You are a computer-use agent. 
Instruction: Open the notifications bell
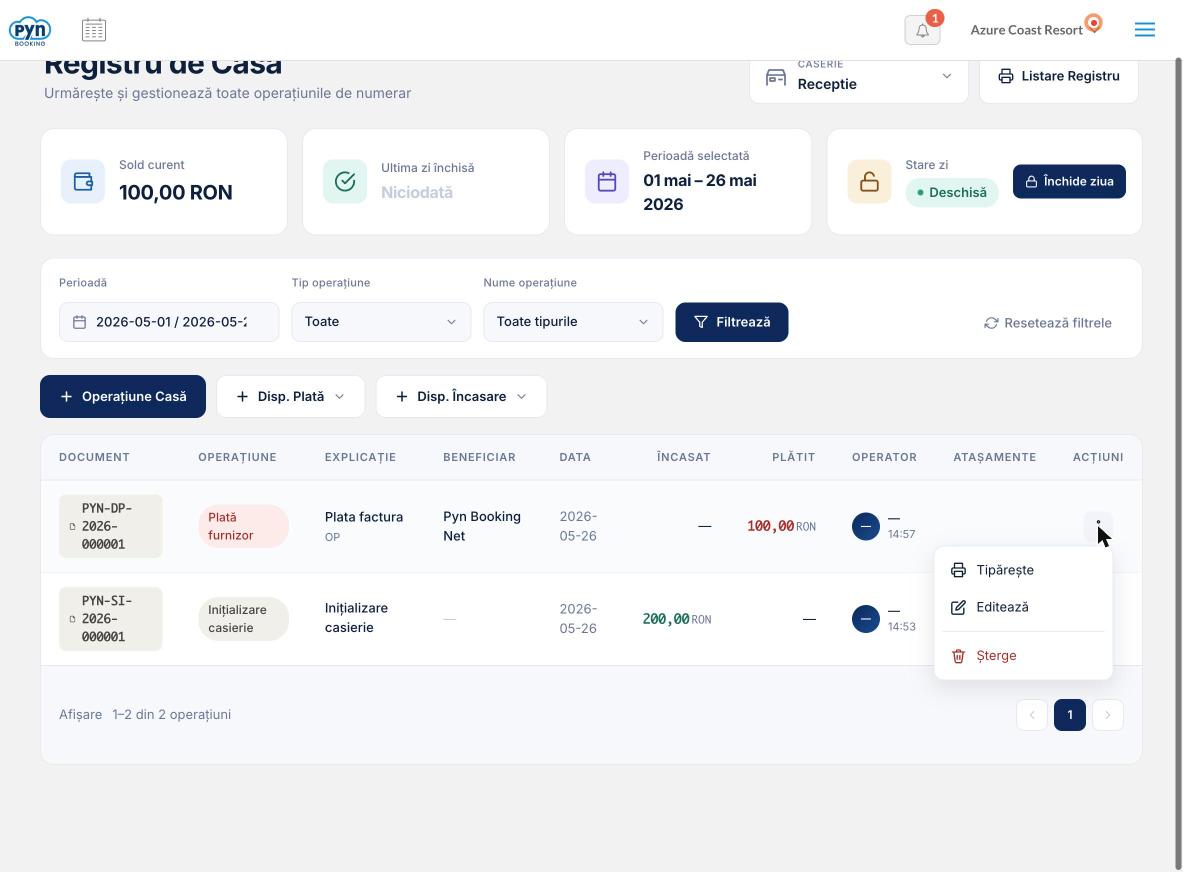tap(922, 30)
